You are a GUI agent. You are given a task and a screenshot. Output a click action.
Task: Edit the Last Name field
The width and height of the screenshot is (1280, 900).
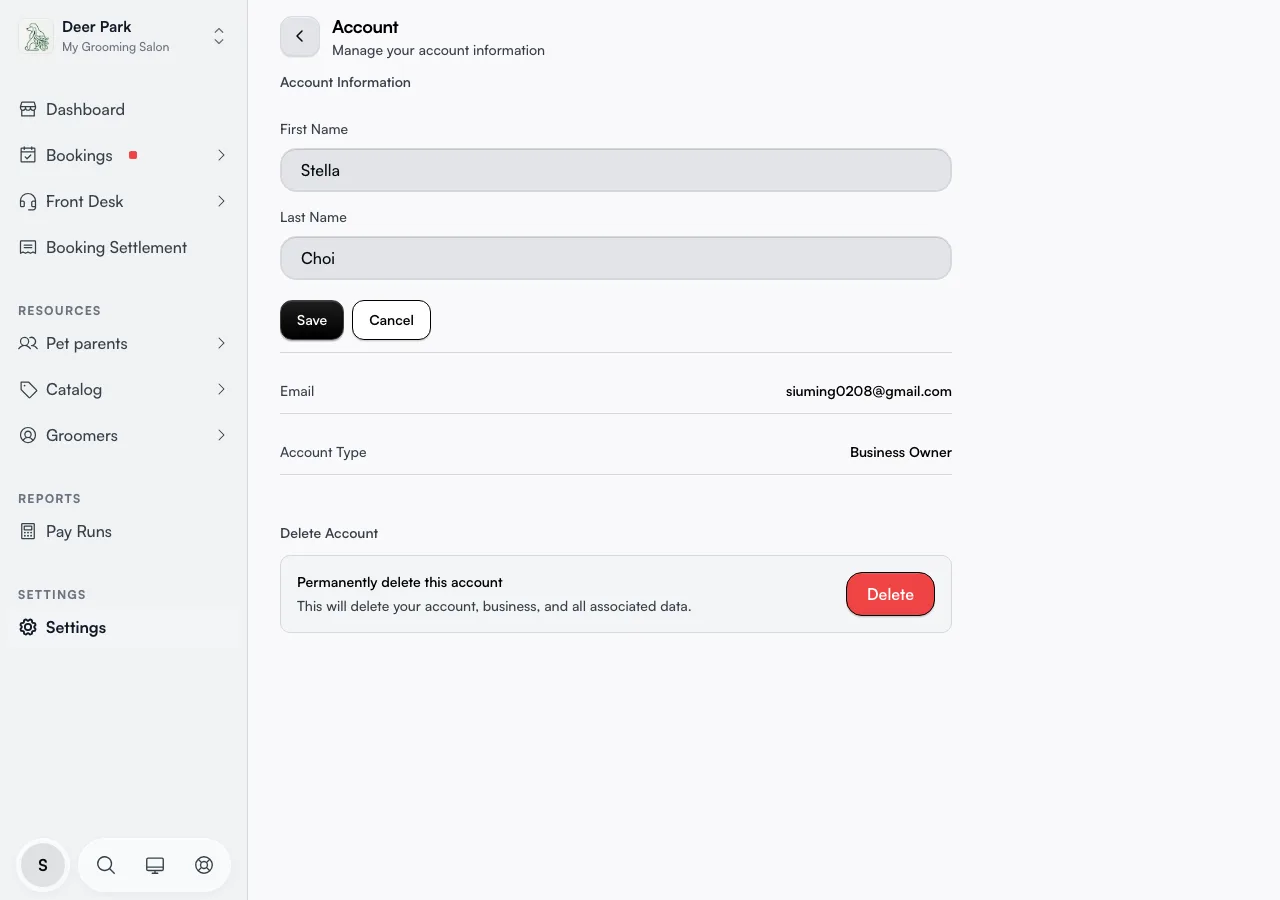point(616,258)
